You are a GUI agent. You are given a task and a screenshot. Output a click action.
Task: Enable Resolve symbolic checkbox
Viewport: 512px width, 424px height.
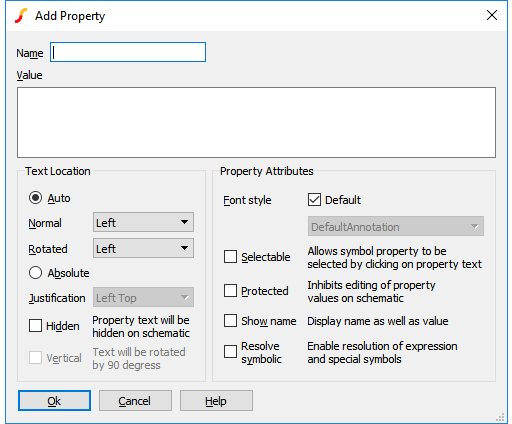tap(230, 352)
